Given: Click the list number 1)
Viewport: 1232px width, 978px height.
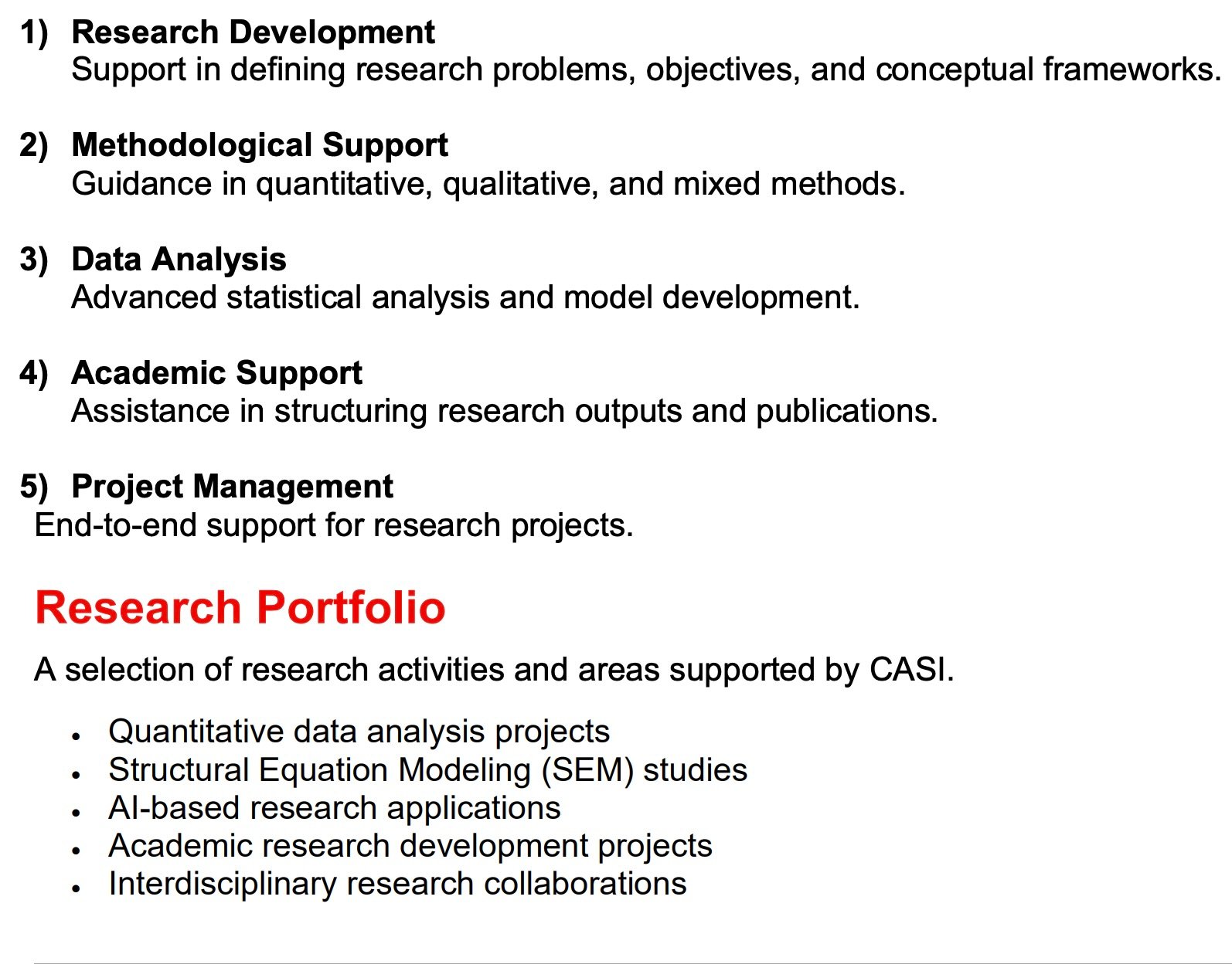Looking at the screenshot, I should [34, 33].
